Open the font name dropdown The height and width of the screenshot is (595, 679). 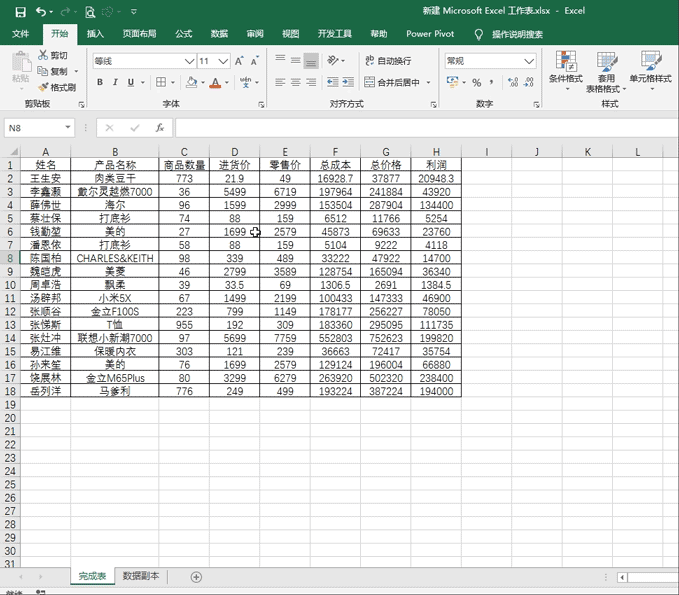click(189, 61)
